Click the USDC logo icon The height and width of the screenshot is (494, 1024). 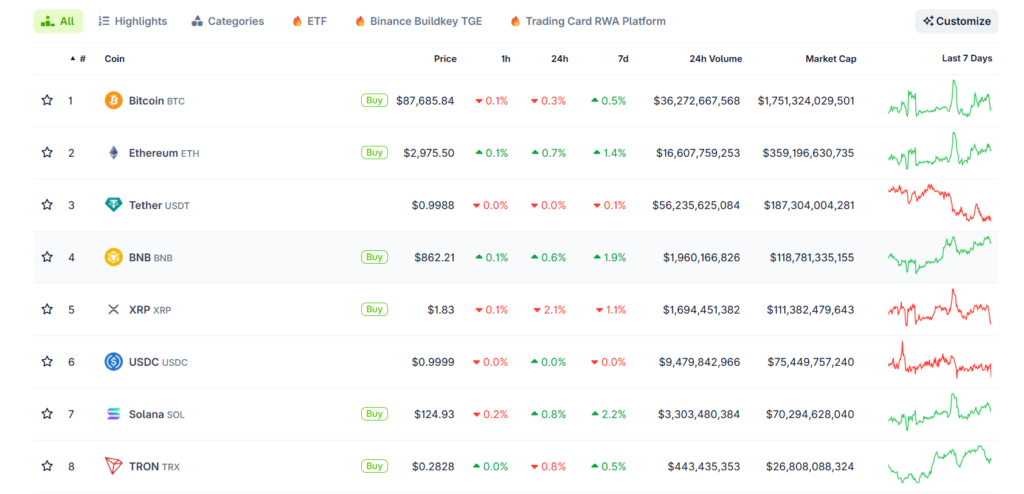(x=114, y=361)
